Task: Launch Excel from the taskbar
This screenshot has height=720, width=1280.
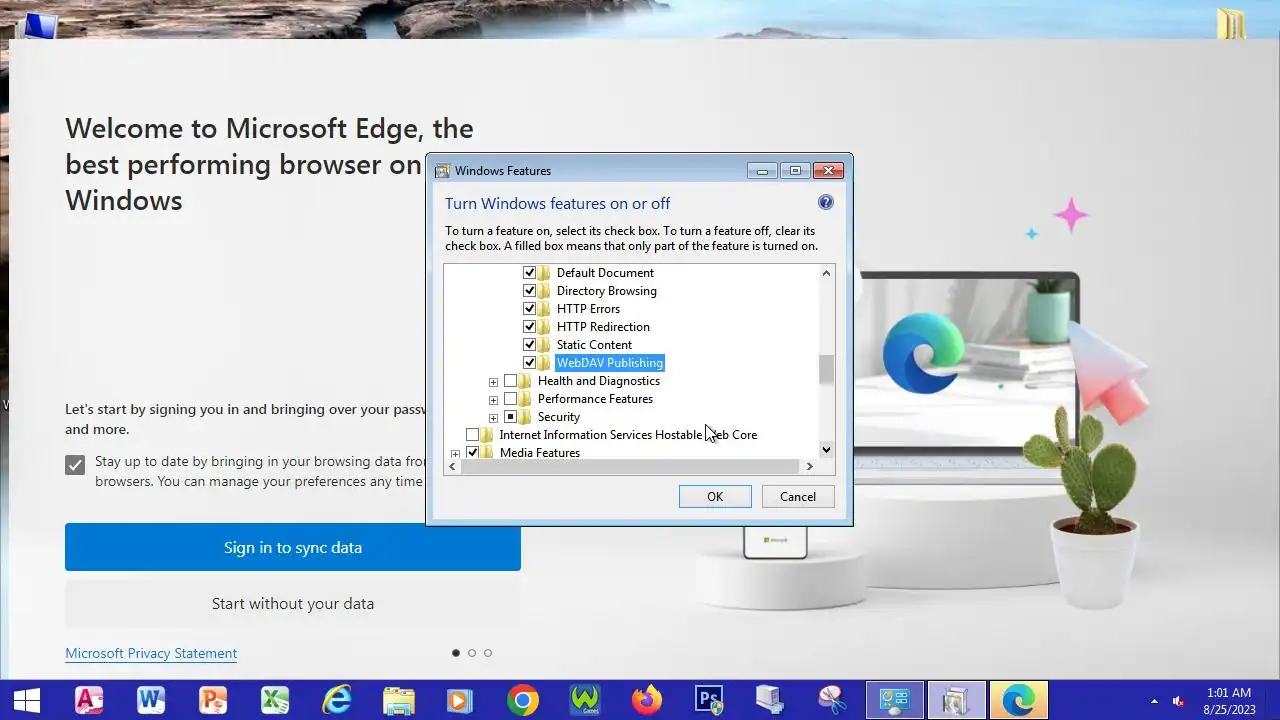Action: point(275,699)
